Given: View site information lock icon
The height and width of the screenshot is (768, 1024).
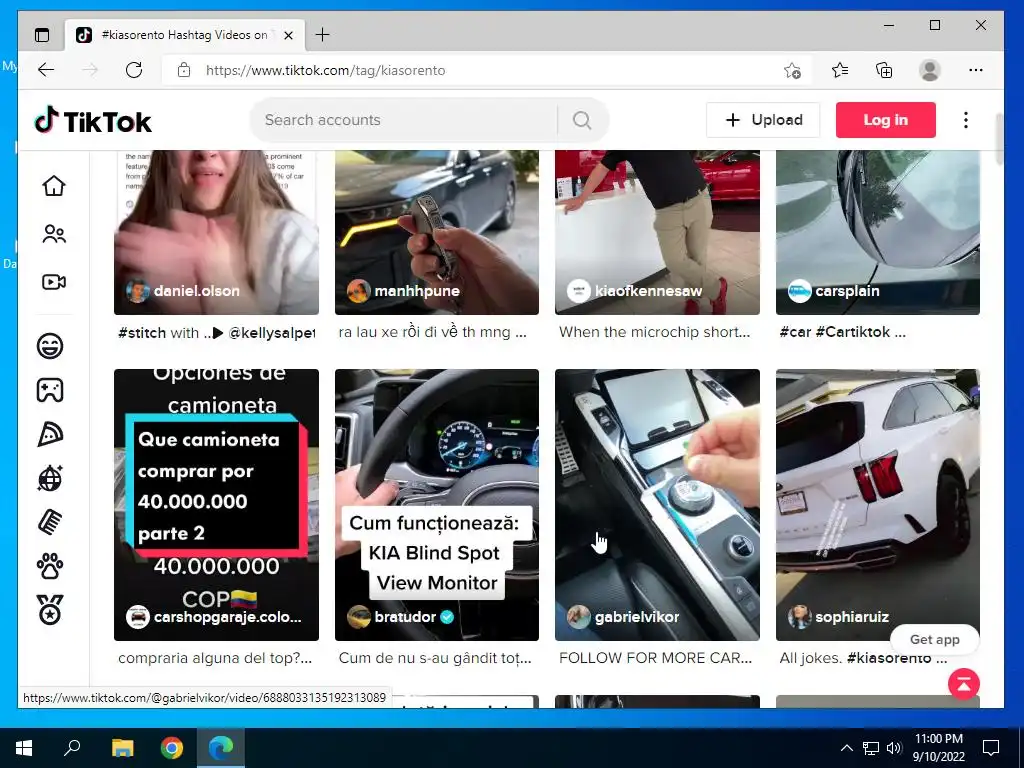Looking at the screenshot, I should pos(184,70).
